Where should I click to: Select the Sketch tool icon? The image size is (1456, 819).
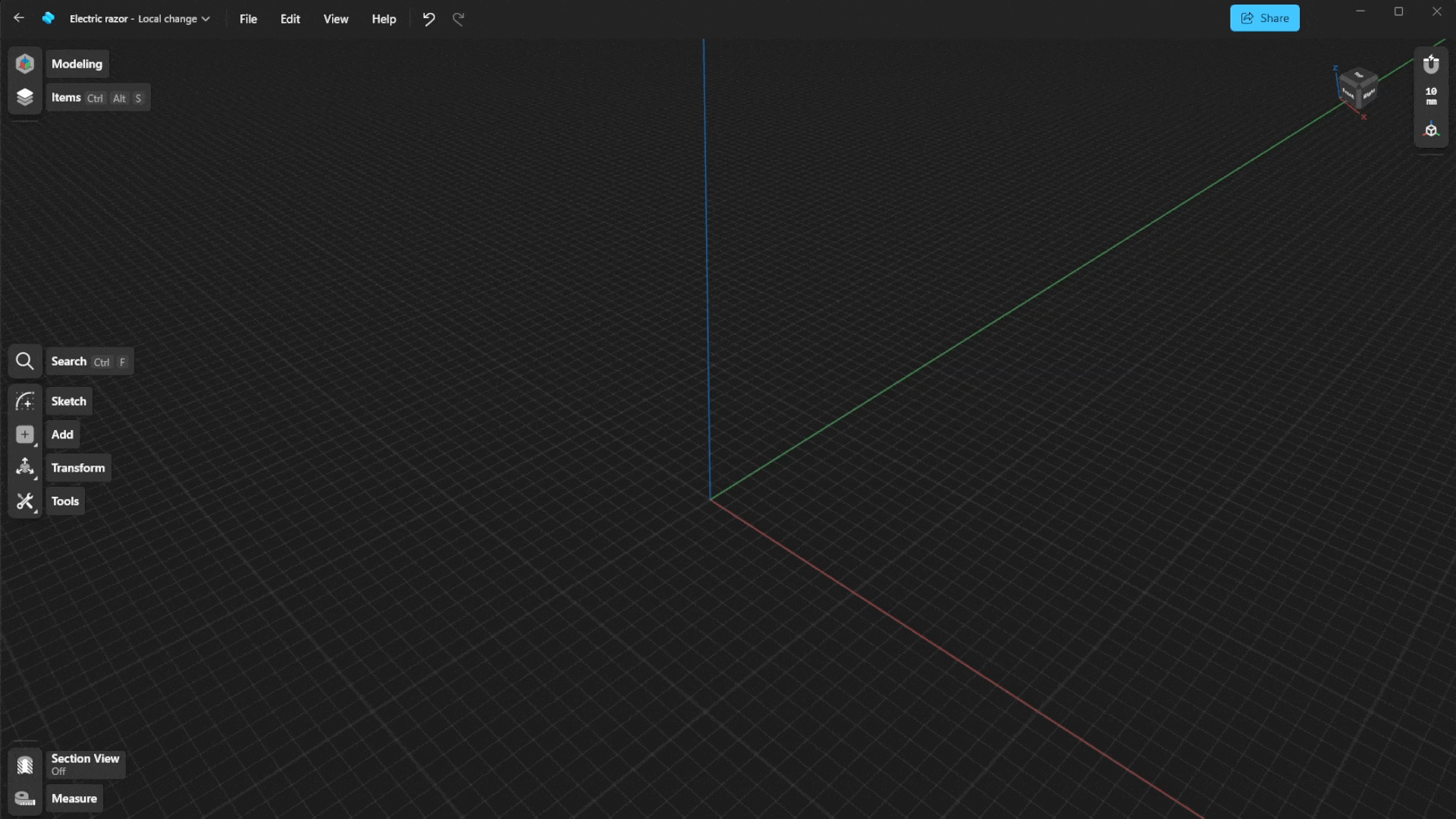(25, 401)
